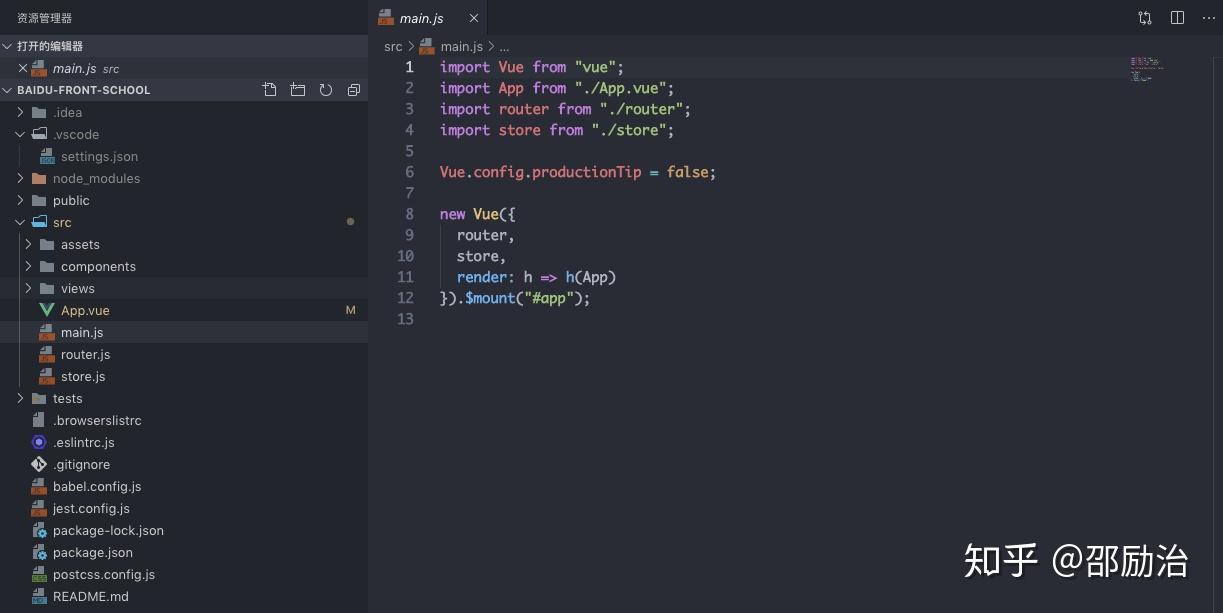The height and width of the screenshot is (613, 1223).
Task: Click the New Folder icon in explorer header
Action: [298, 90]
